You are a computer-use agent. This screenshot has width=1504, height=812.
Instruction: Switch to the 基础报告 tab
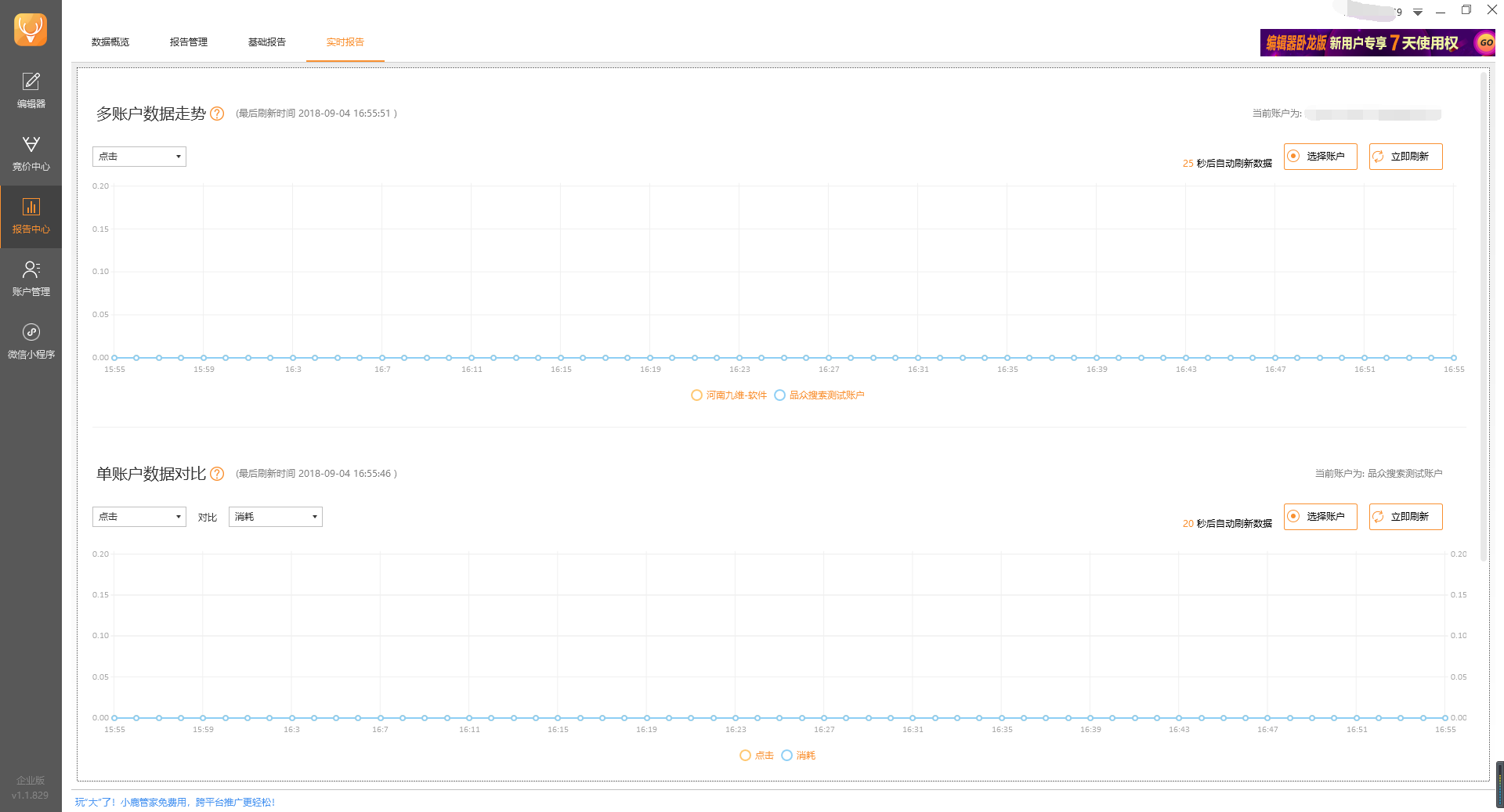click(x=267, y=42)
